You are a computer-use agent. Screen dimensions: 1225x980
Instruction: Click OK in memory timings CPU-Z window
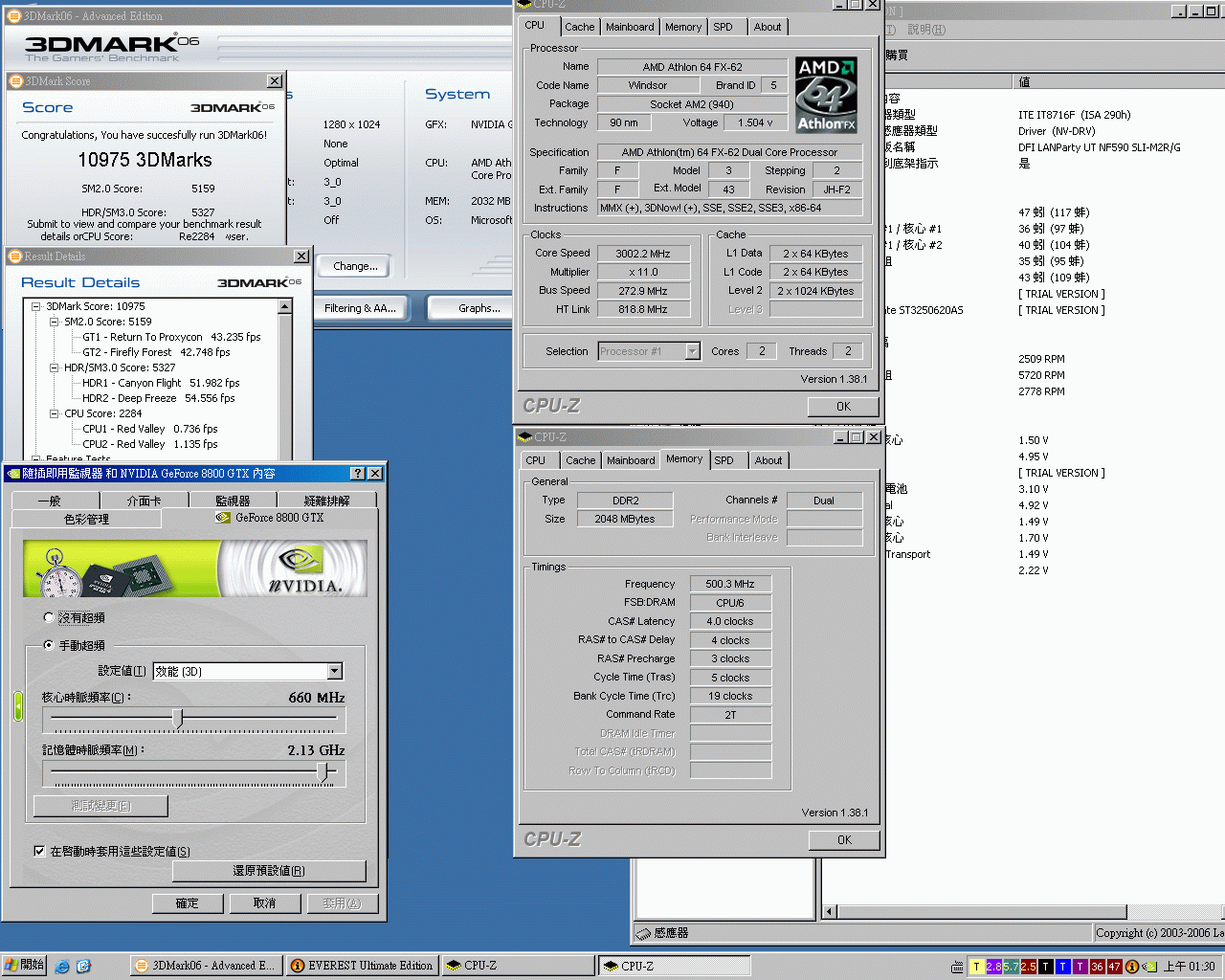[x=843, y=840]
